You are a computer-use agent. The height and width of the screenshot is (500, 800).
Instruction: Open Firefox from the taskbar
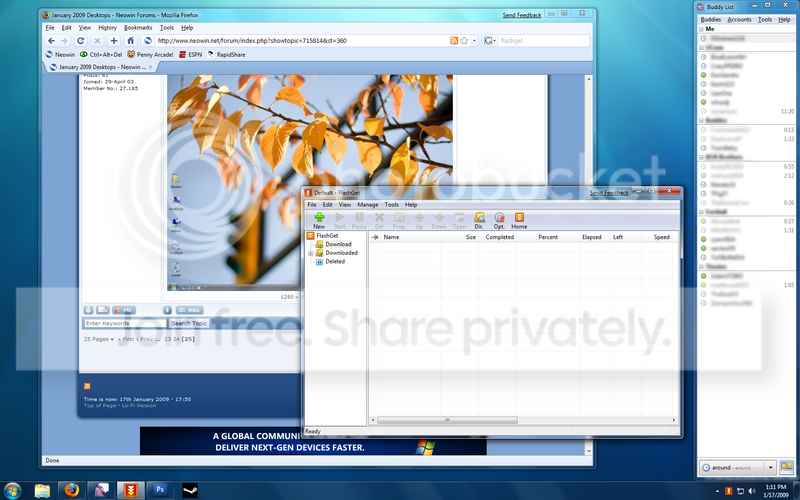[72, 490]
